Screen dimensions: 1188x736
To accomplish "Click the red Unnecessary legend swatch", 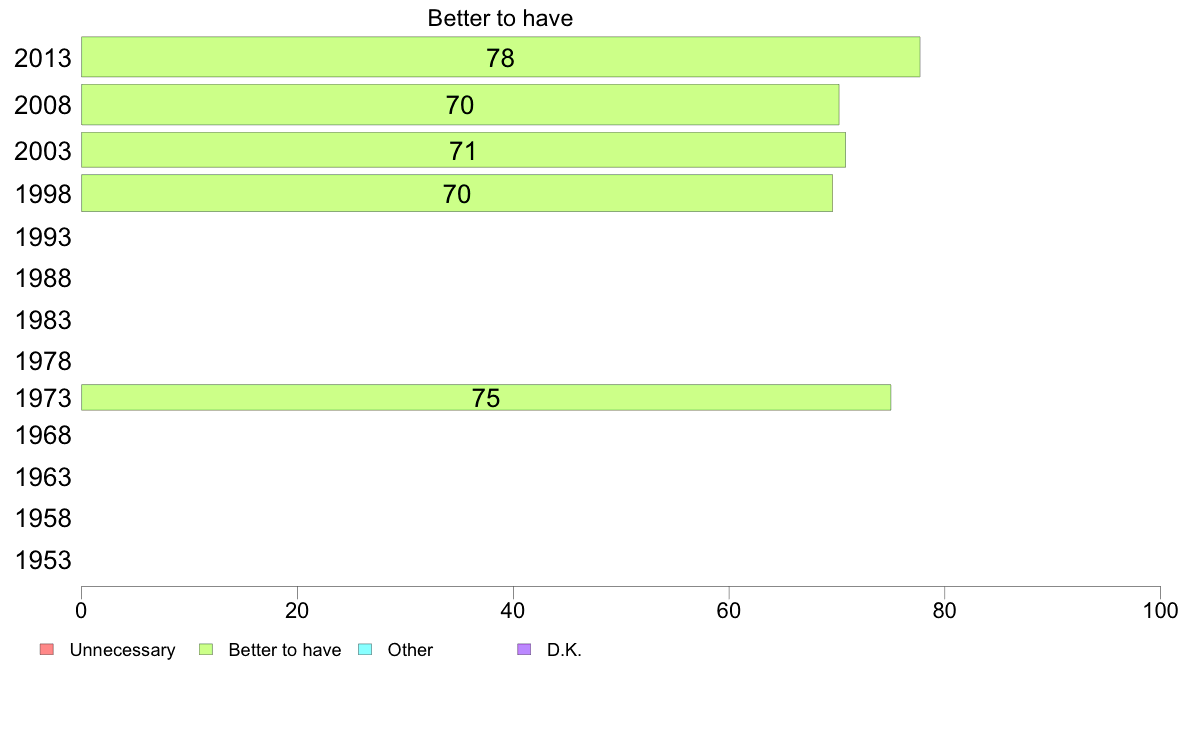I will pyautogui.click(x=47, y=650).
